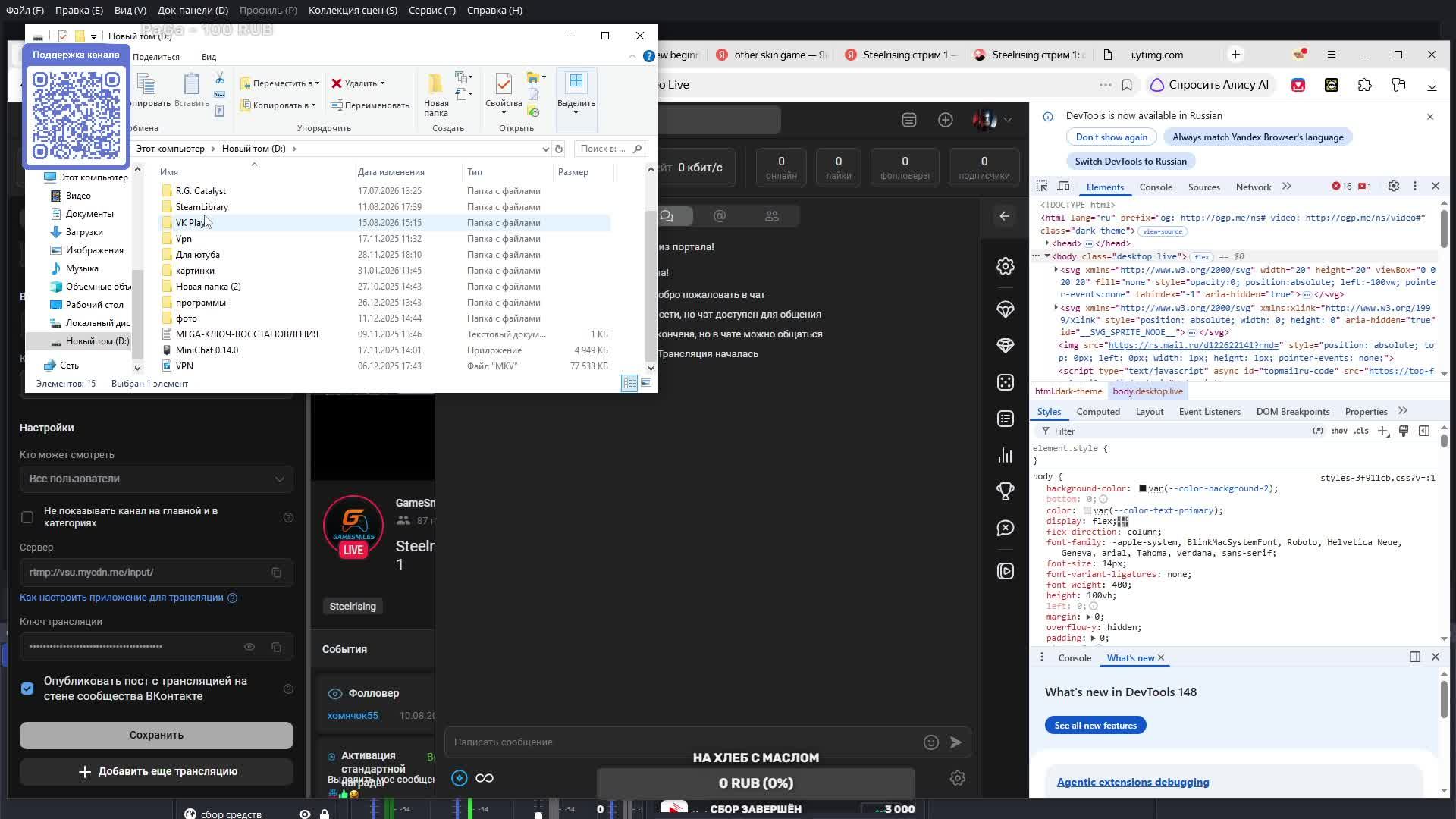The width and height of the screenshot is (1456, 819).
Task: Collapse the Explorer ribbon with the chevron
Action: coord(632,56)
